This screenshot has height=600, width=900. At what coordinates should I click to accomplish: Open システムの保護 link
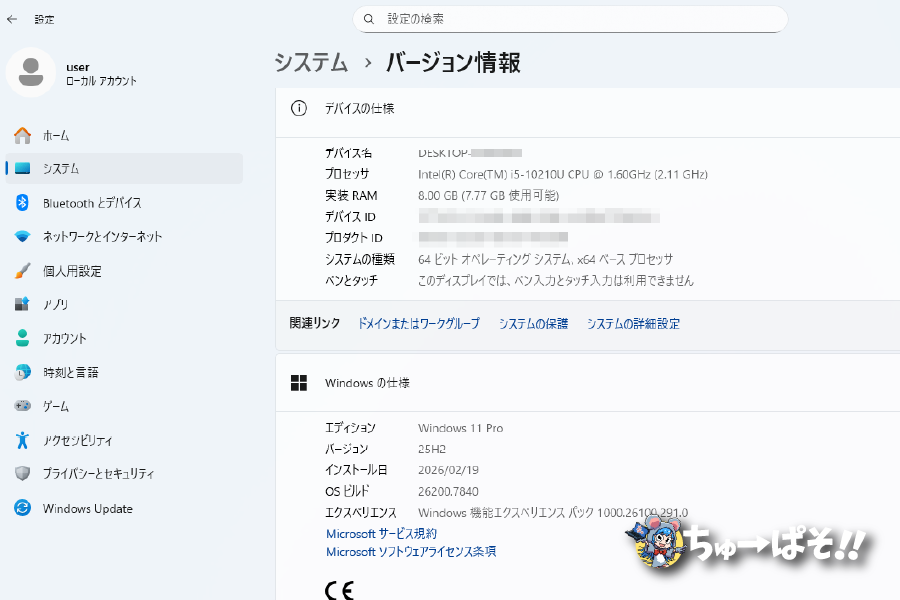tap(533, 324)
